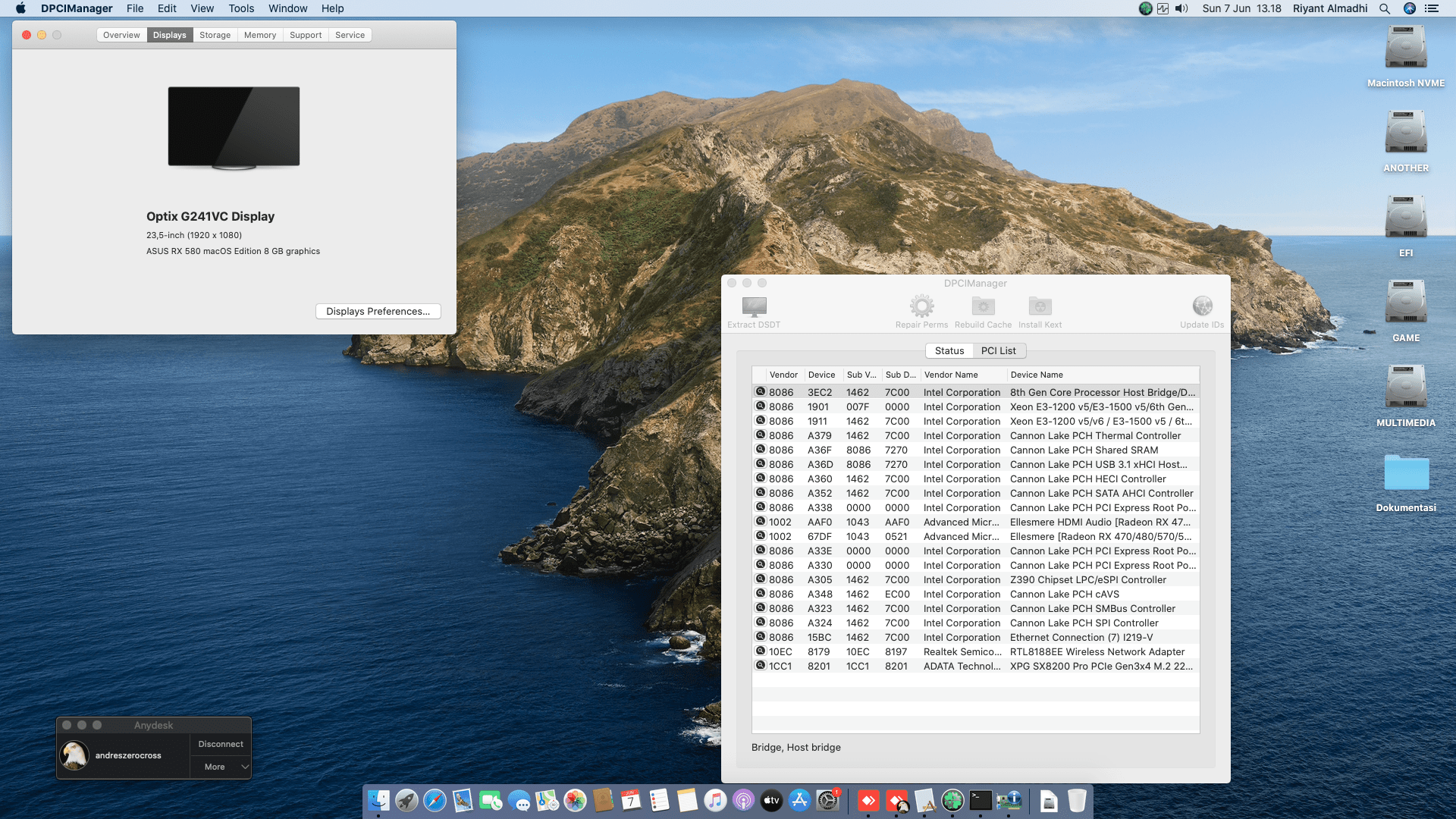Open the Tools menu

point(241,8)
